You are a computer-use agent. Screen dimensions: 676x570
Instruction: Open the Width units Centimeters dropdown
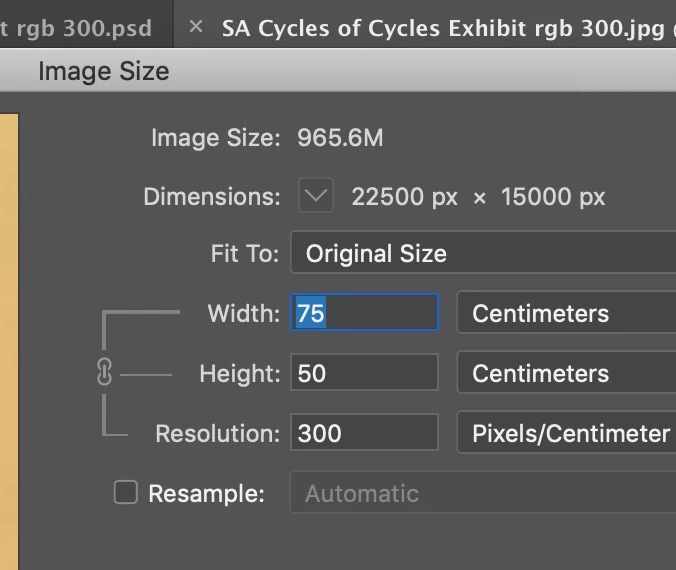point(566,313)
